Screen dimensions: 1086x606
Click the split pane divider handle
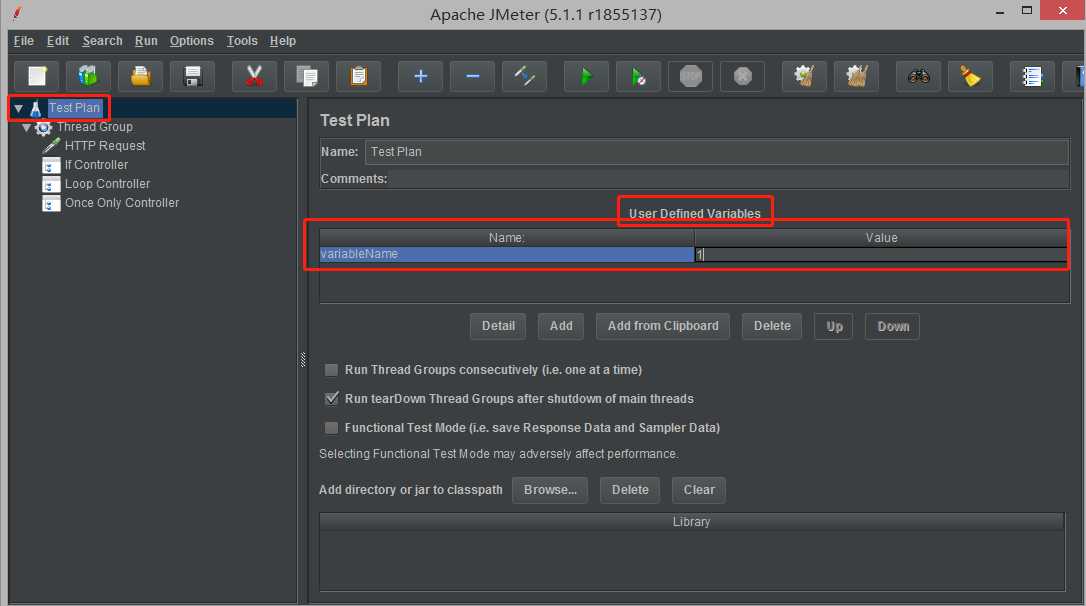pyautogui.click(x=303, y=359)
